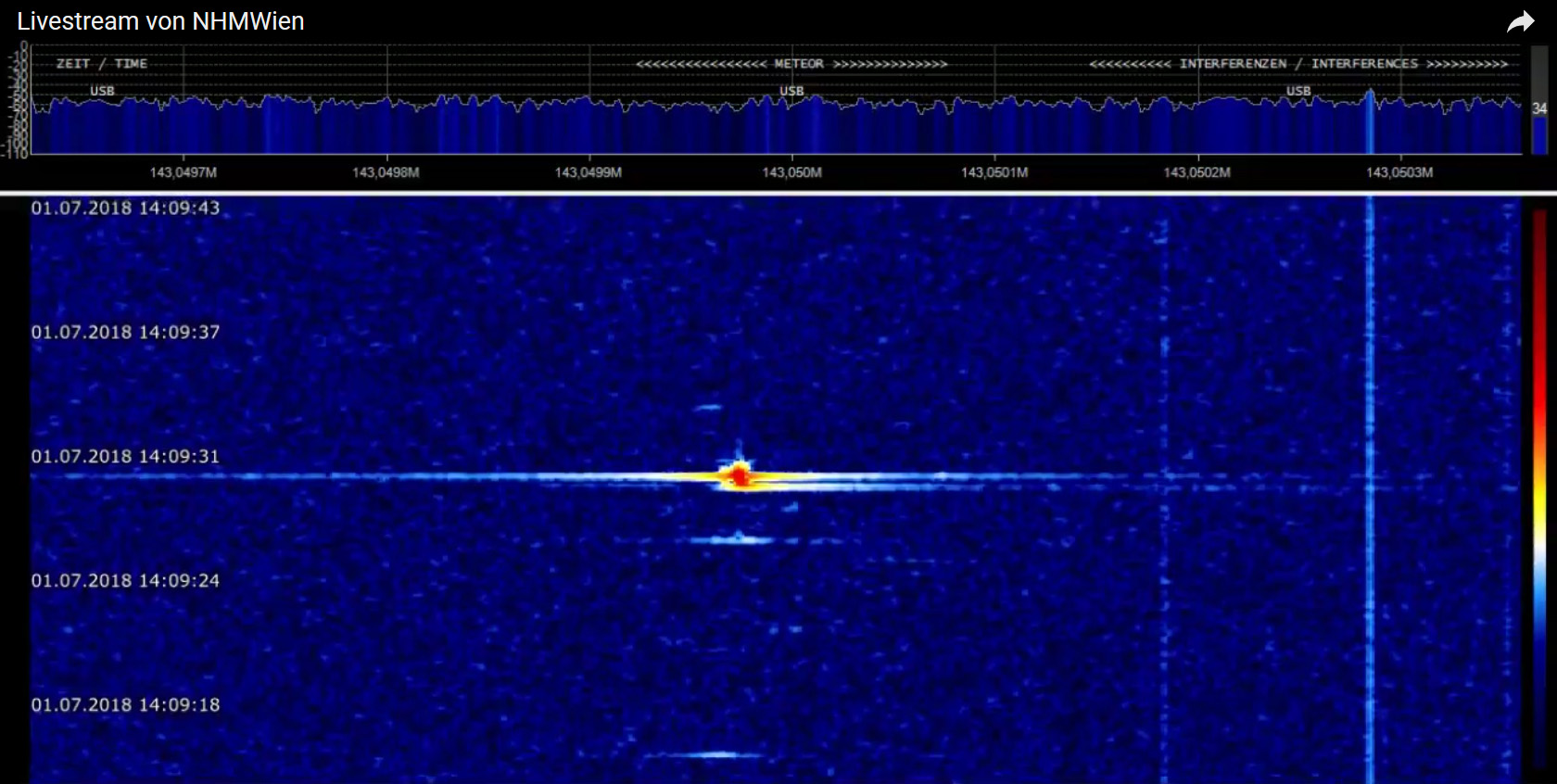Click the USB marker under the METEOR label
This screenshot has width=1557, height=784.
point(791,91)
